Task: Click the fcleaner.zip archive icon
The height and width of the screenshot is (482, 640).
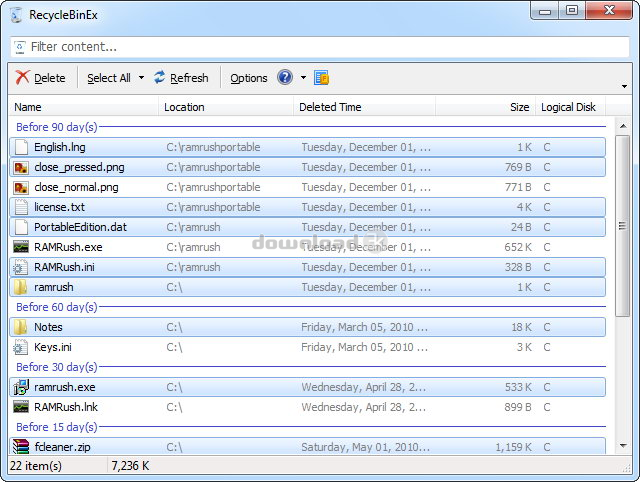Action: [x=21, y=446]
